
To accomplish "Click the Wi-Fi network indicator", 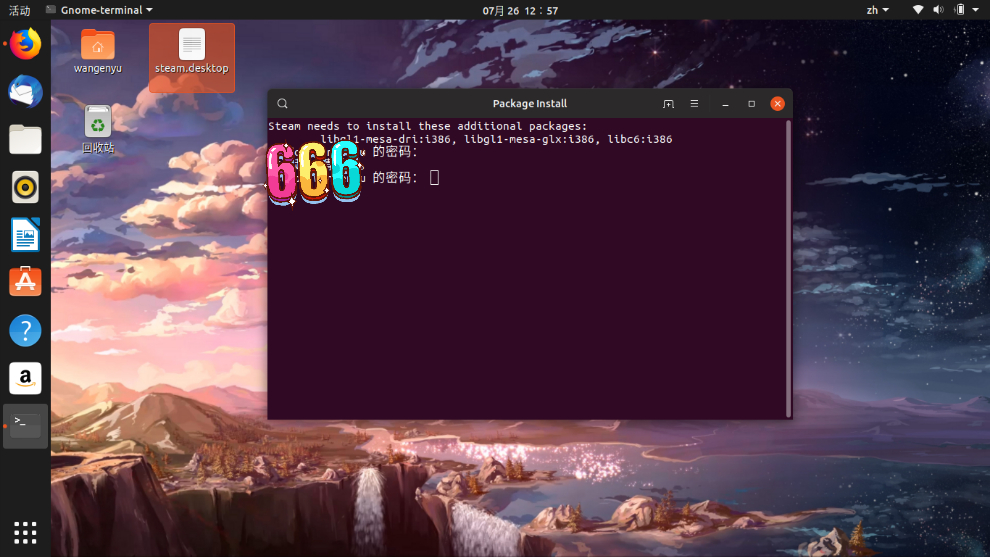I will (x=918, y=9).
